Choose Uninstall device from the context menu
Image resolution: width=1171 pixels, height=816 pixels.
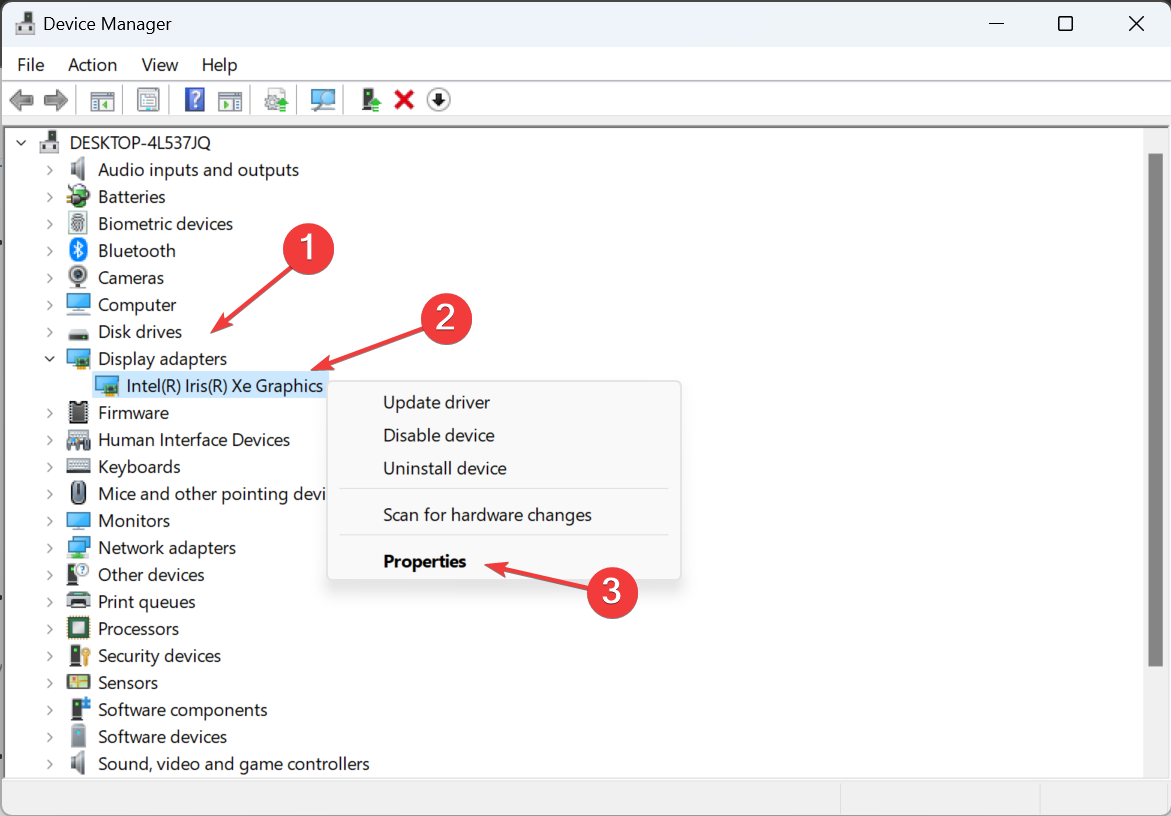[445, 468]
